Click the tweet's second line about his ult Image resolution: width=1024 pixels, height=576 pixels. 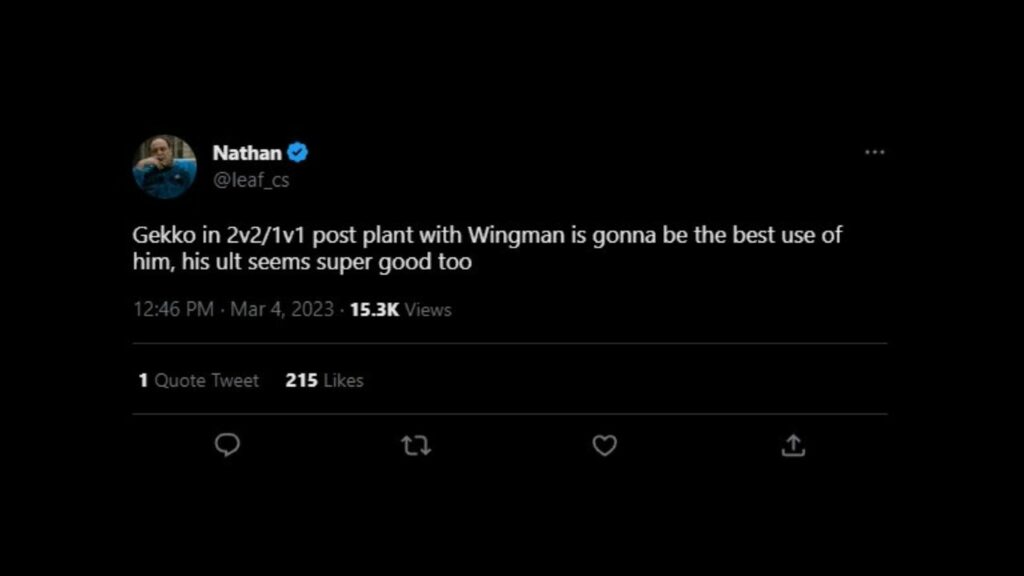click(301, 265)
